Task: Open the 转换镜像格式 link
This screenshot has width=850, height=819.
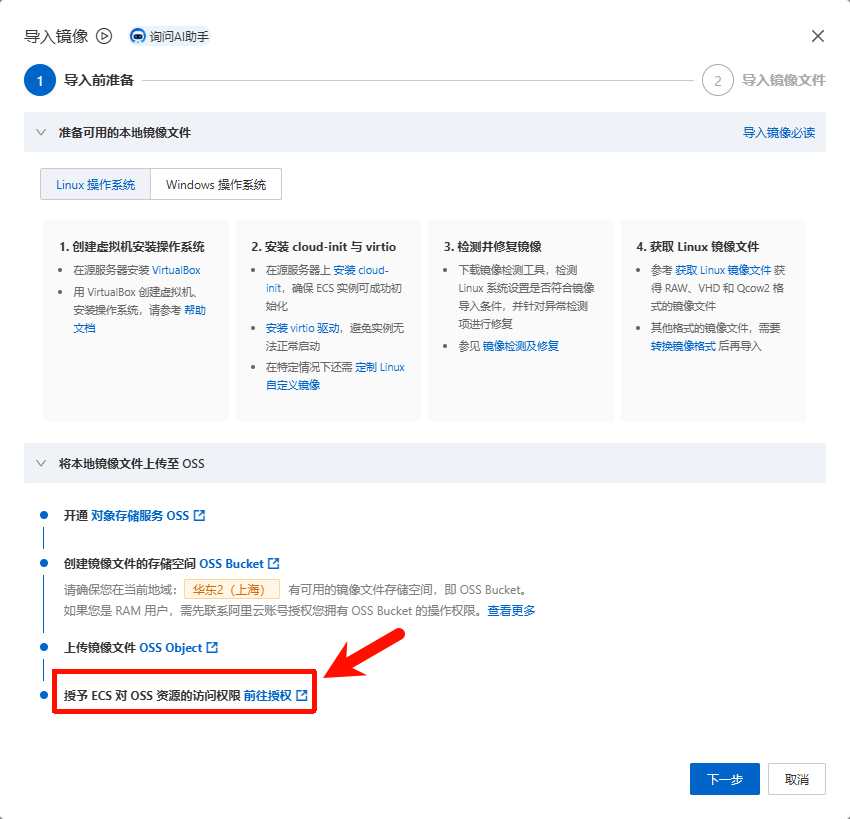Action: point(683,346)
